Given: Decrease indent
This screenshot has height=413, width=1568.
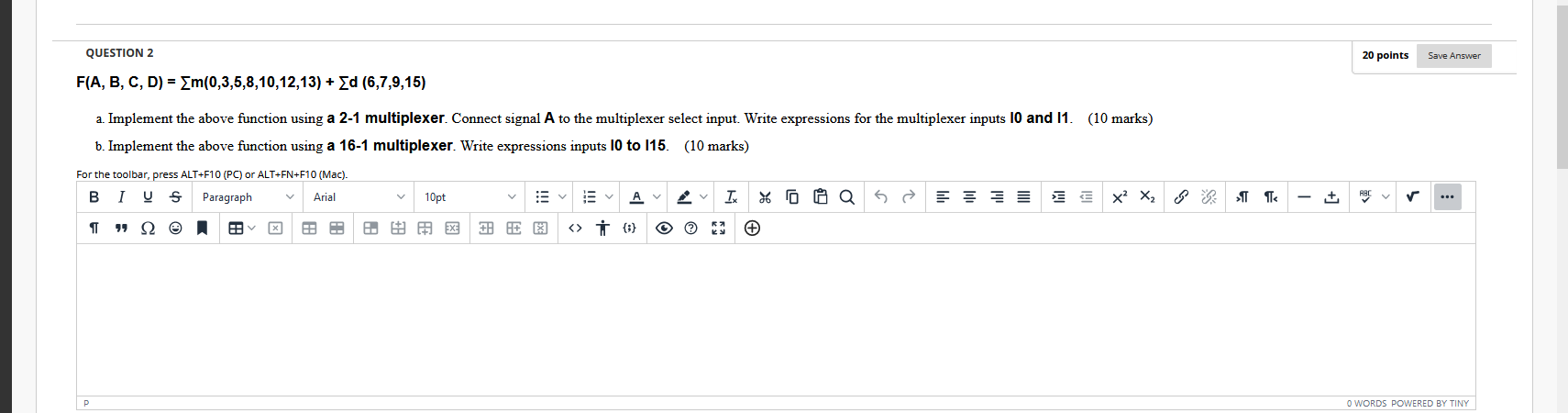Looking at the screenshot, I should (1086, 196).
